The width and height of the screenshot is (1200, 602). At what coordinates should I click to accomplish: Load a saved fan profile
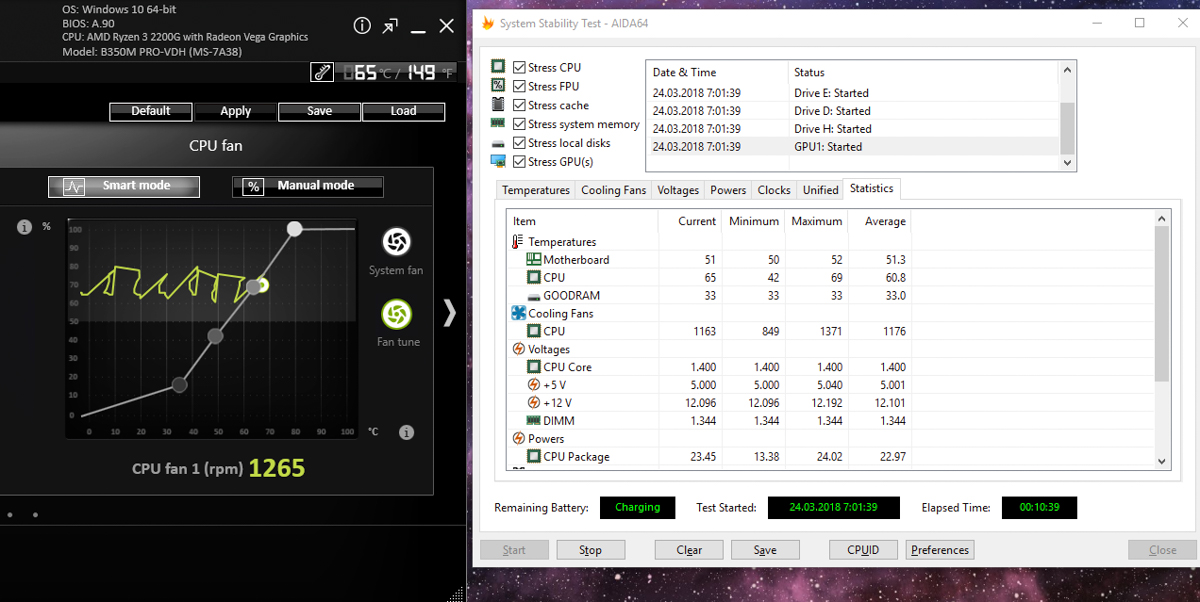pos(404,111)
